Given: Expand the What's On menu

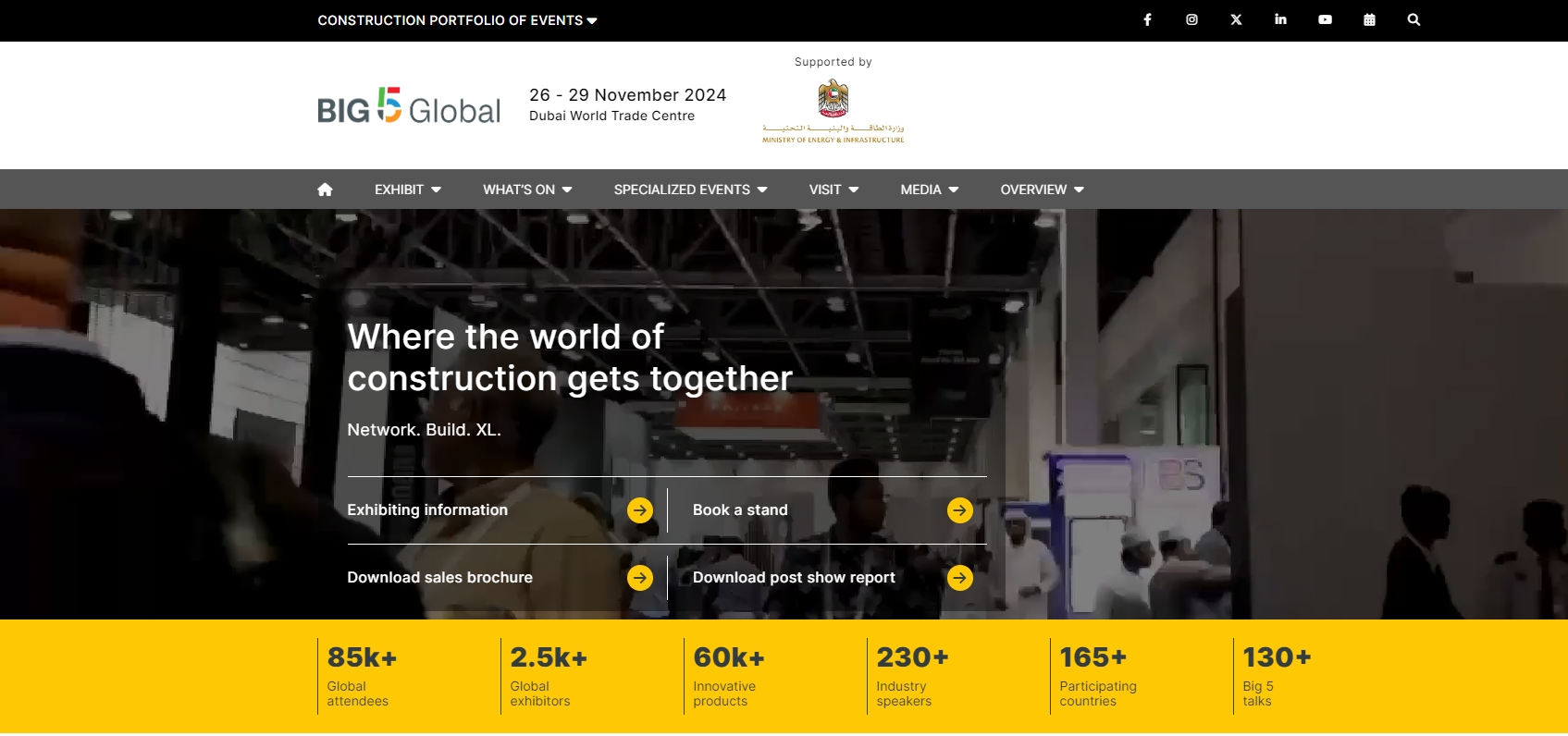Looking at the screenshot, I should [x=527, y=190].
